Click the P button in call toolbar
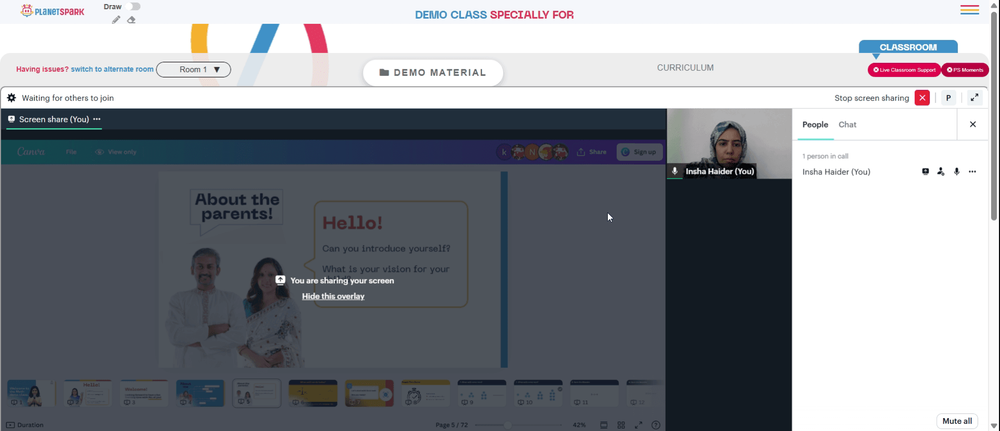The image size is (1000, 431). click(948, 98)
